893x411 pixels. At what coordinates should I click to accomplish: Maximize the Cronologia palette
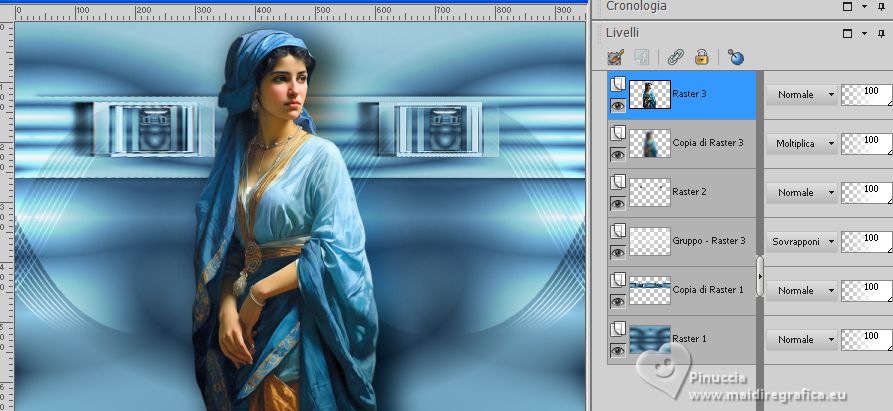click(x=847, y=6)
